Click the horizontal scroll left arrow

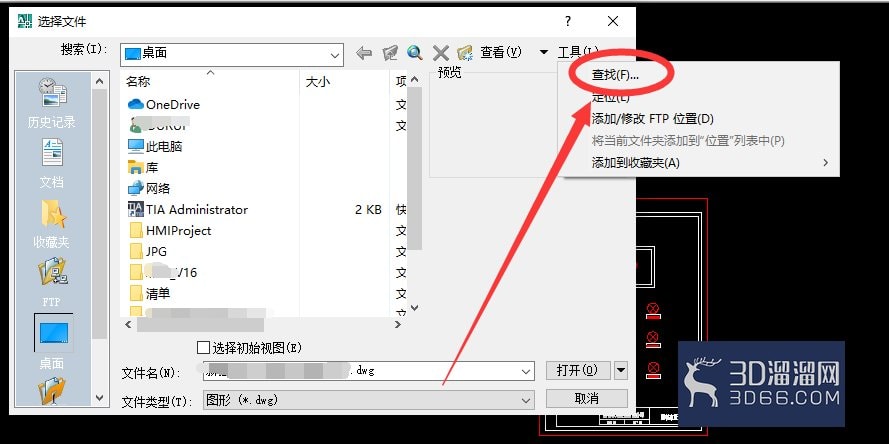coord(128,324)
